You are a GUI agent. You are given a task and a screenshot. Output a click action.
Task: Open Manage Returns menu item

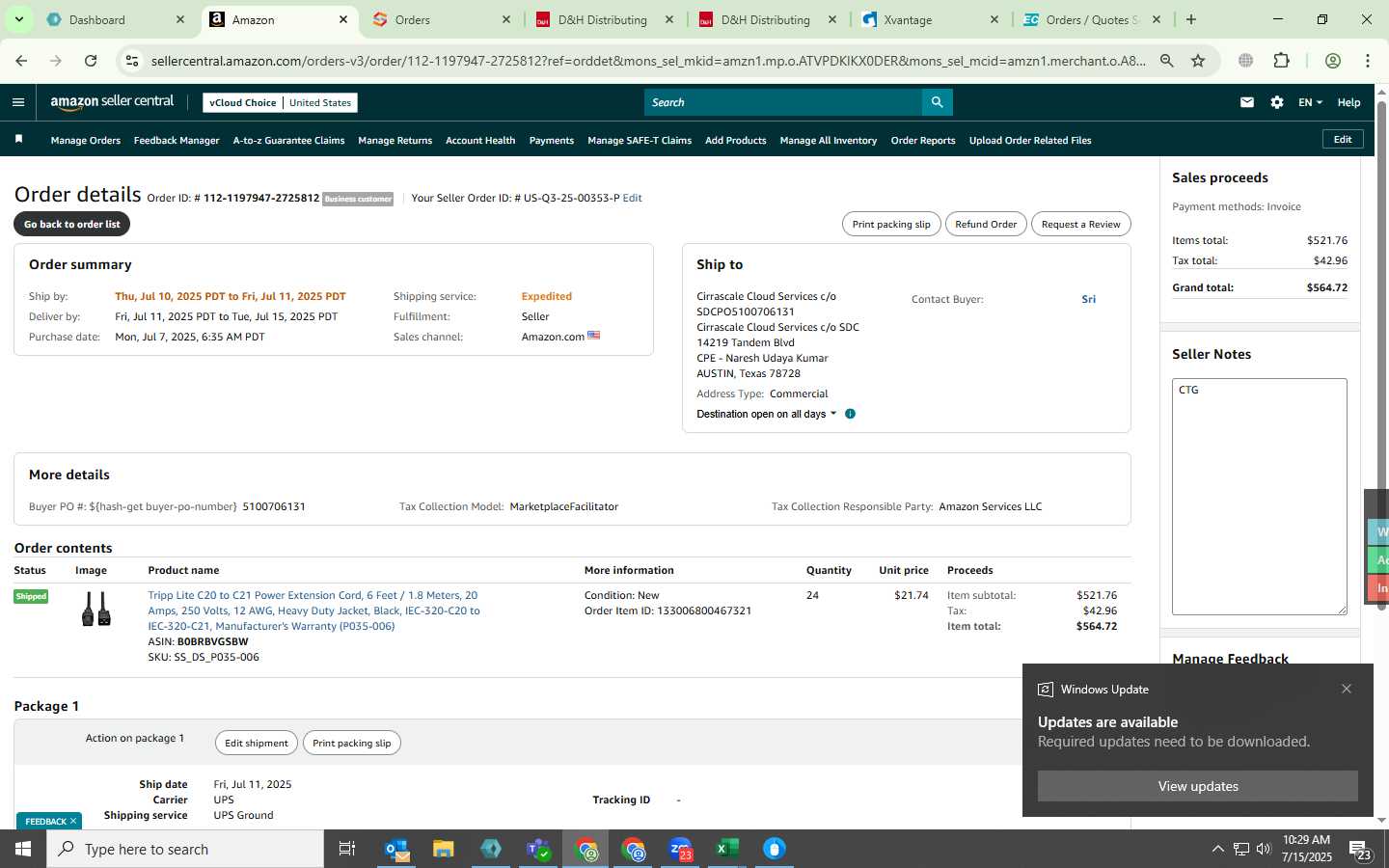coord(395,141)
